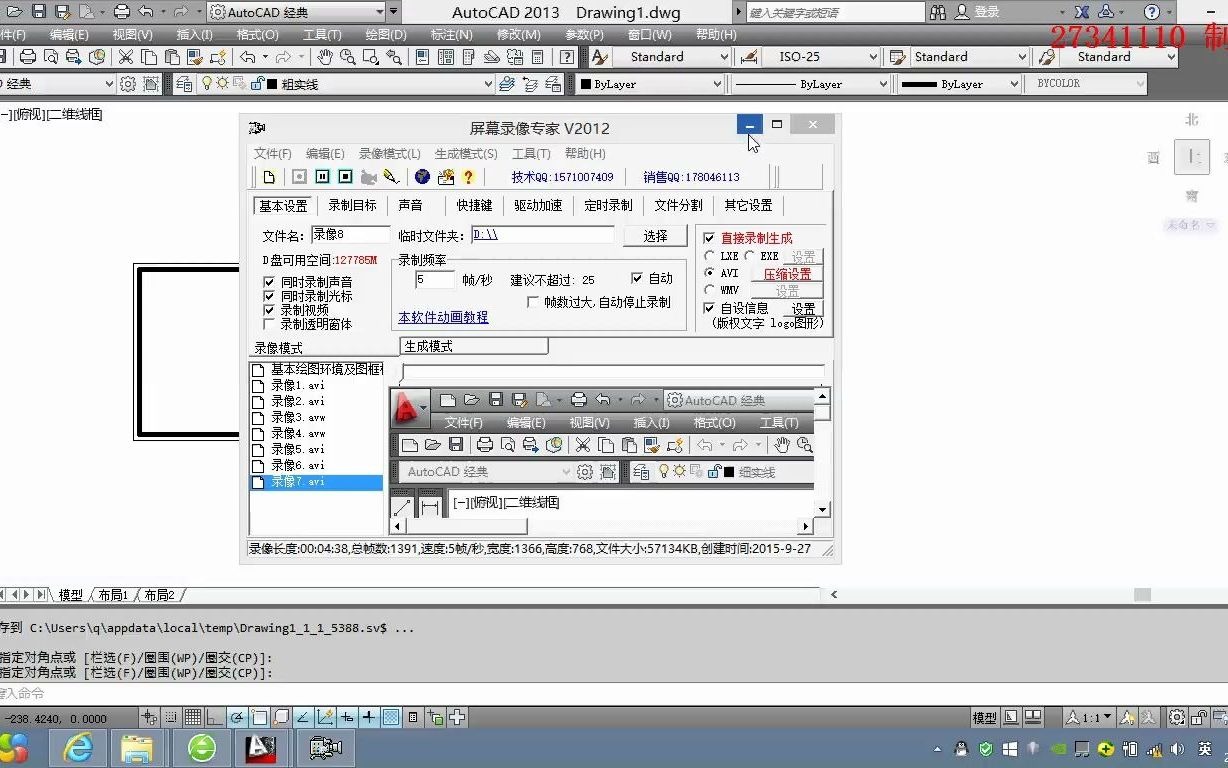This screenshot has height=768, width=1228.
Task: Click the screen recorder icon in the taskbar
Action: pyautogui.click(x=325, y=747)
